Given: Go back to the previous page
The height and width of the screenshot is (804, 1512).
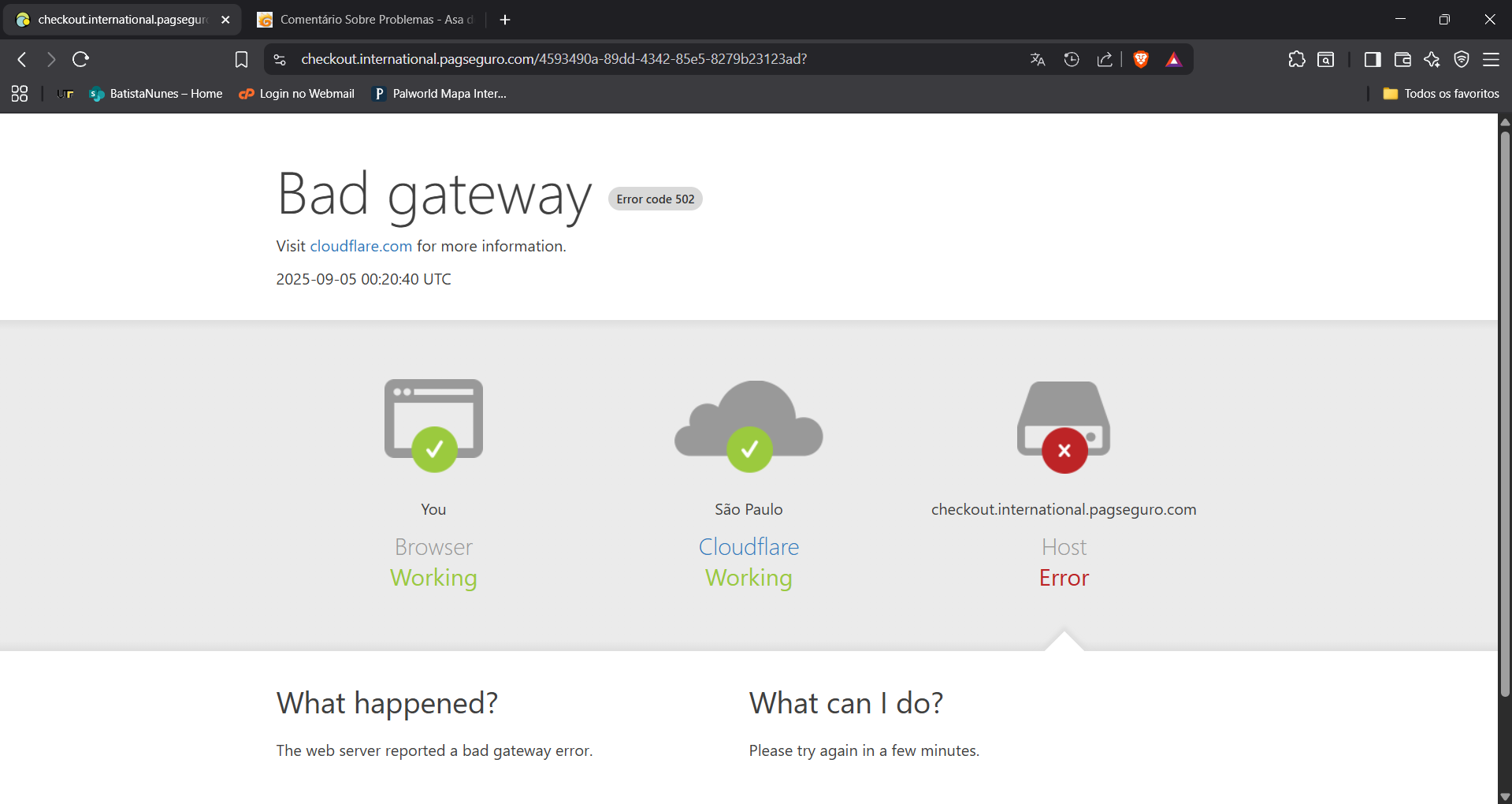Looking at the screenshot, I should coord(22,59).
